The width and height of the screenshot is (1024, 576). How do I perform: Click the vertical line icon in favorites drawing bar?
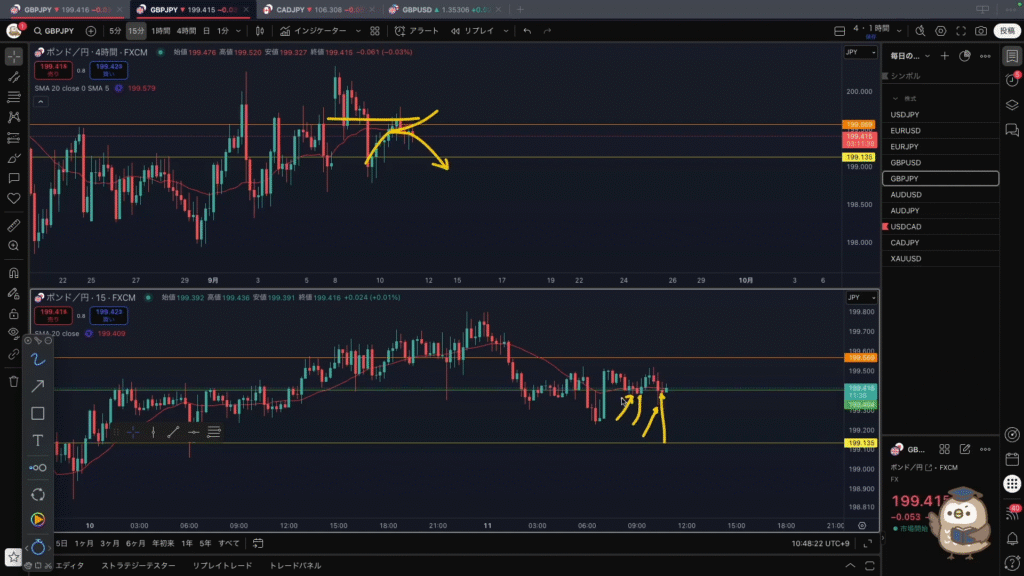pos(153,432)
